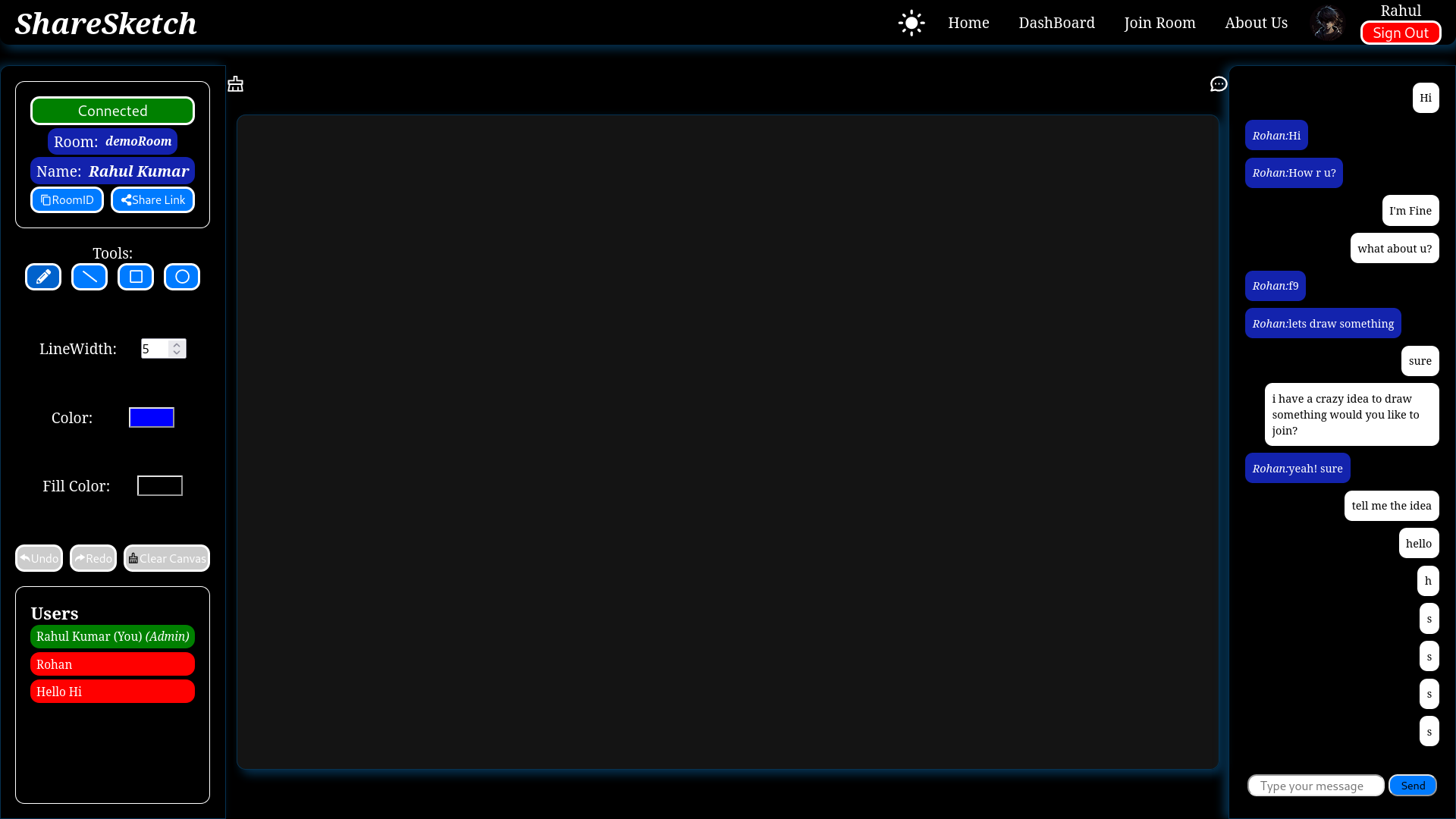
Task: Click the Sign Out button
Action: click(x=1400, y=33)
